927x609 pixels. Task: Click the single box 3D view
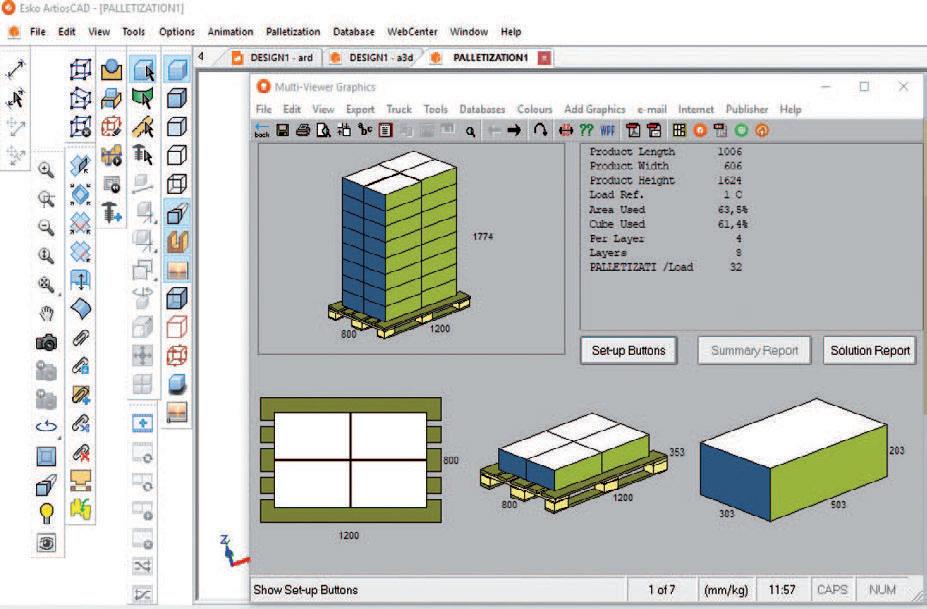[x=794, y=459]
